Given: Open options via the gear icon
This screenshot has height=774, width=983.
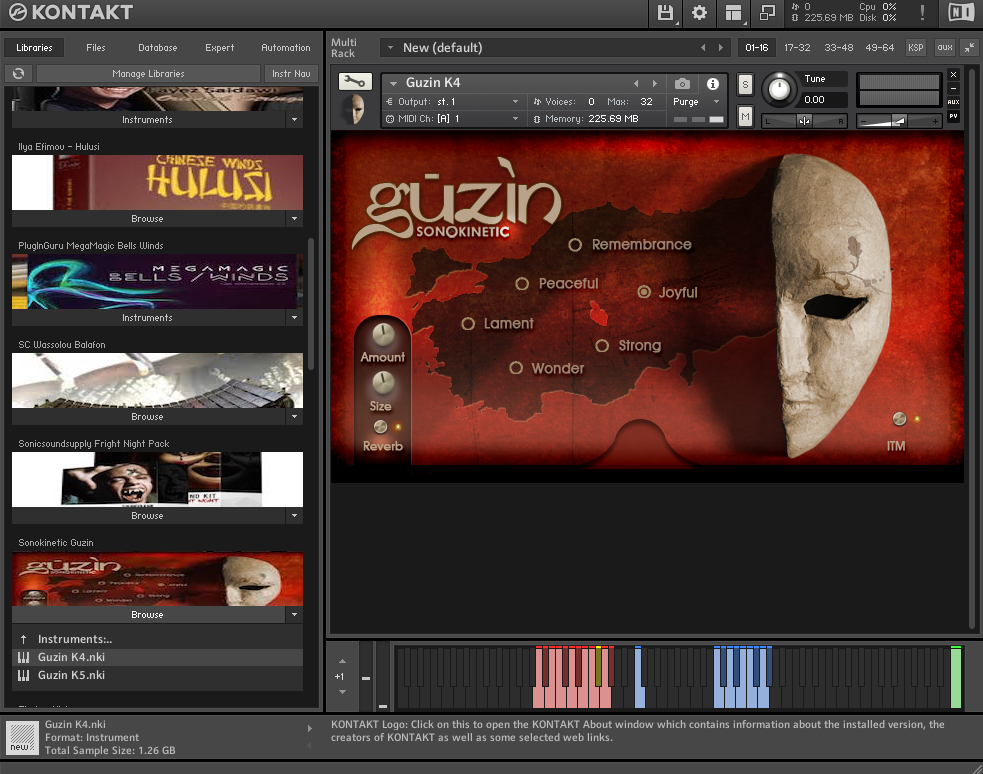Looking at the screenshot, I should (699, 13).
